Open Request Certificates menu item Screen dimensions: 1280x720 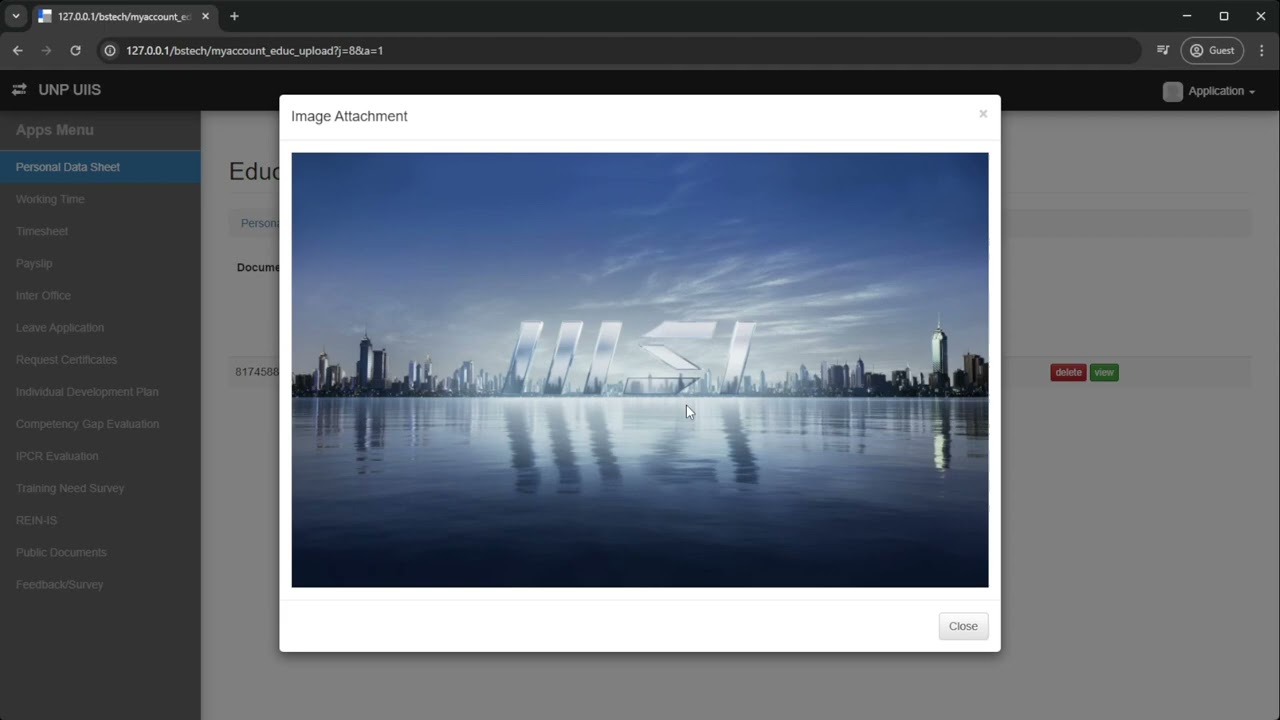(100, 359)
